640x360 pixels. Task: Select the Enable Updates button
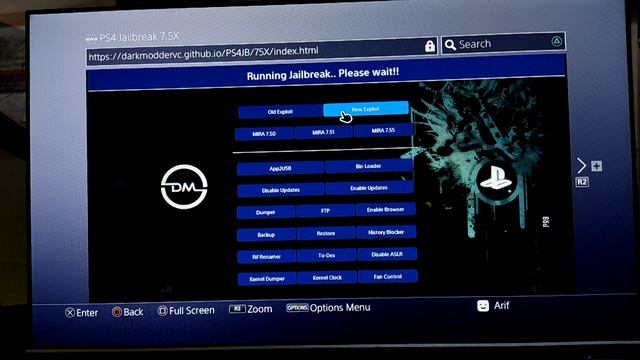coord(369,188)
